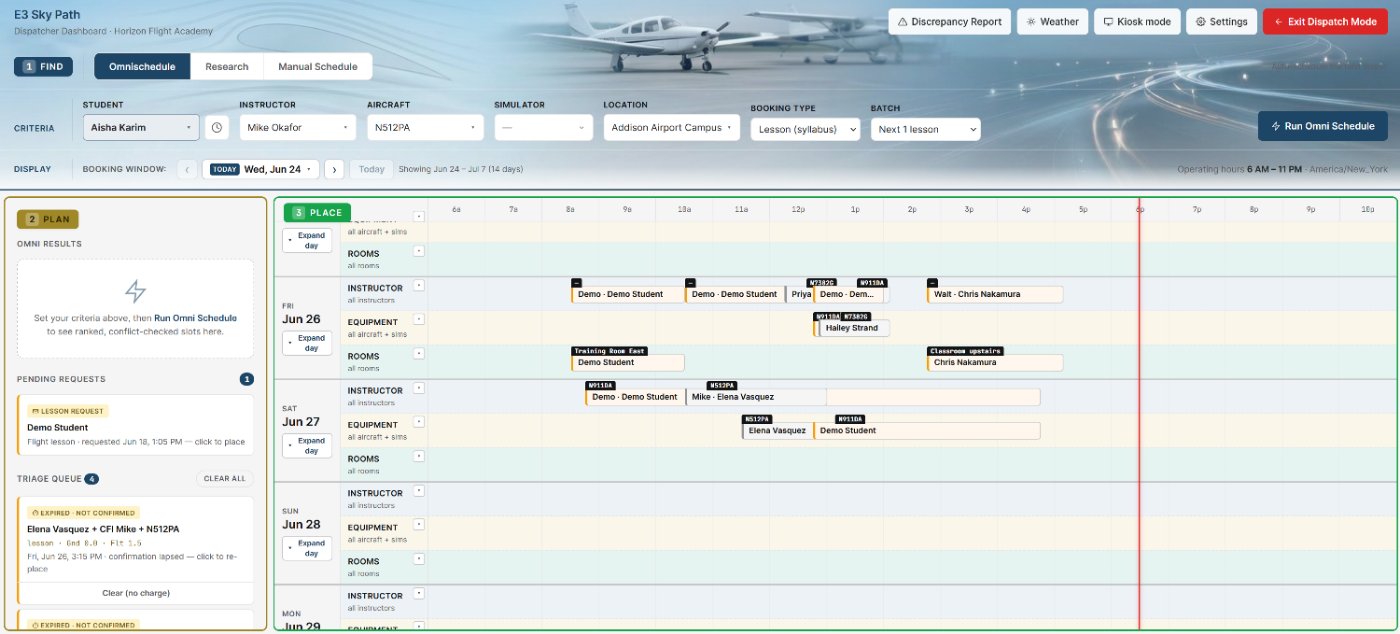Image resolution: width=1400 pixels, height=634 pixels.
Task: Toggle the Sat Jun 27 Equipment row expander
Action: (x=420, y=422)
